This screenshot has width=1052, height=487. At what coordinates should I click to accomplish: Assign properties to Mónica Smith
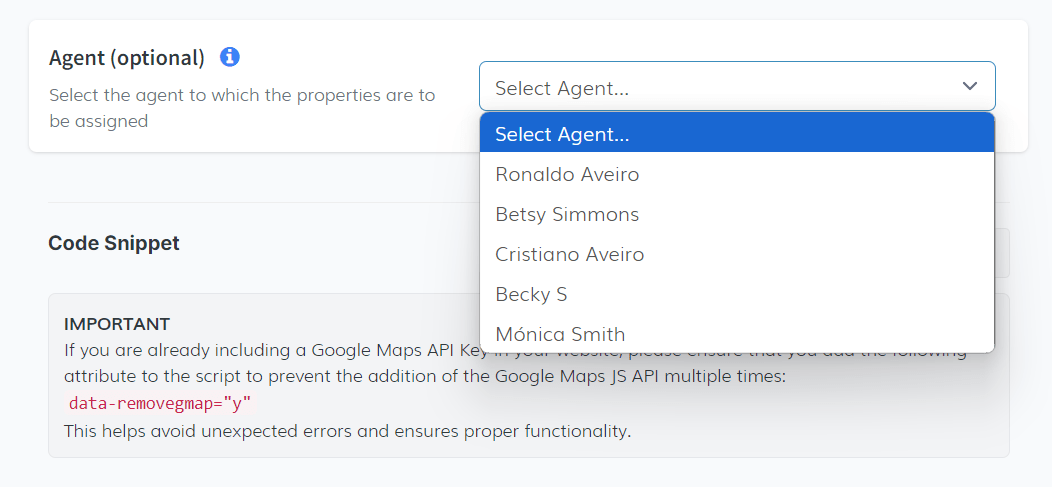pos(560,334)
